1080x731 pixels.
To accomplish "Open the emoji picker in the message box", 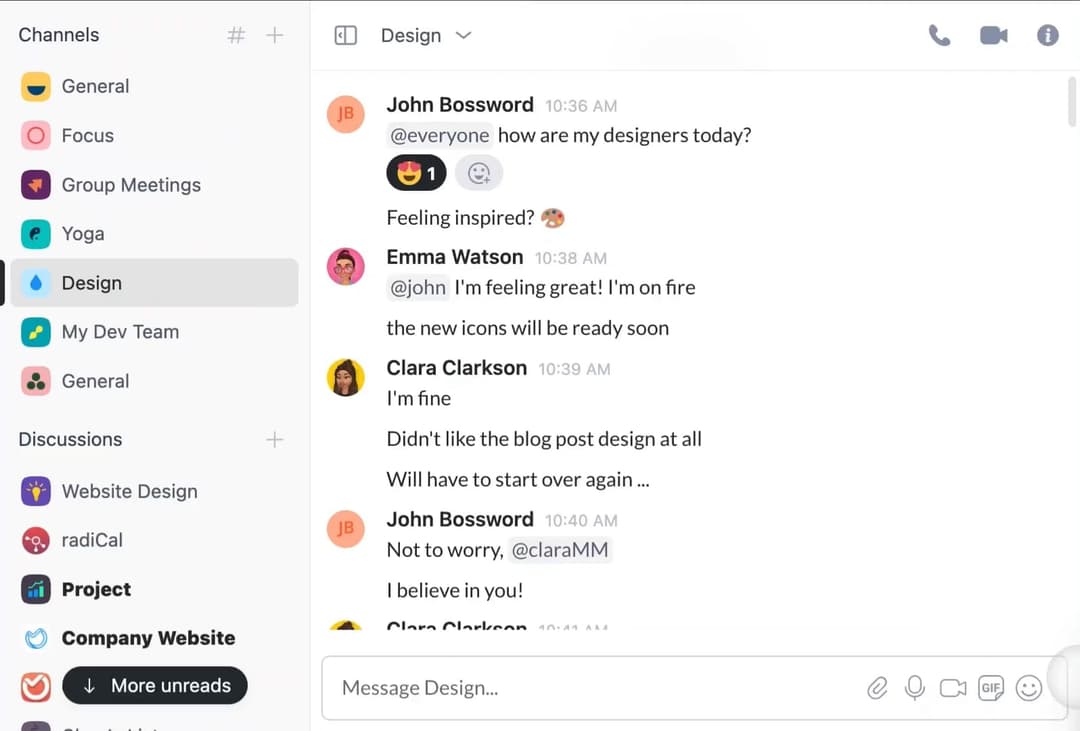I will (1029, 688).
